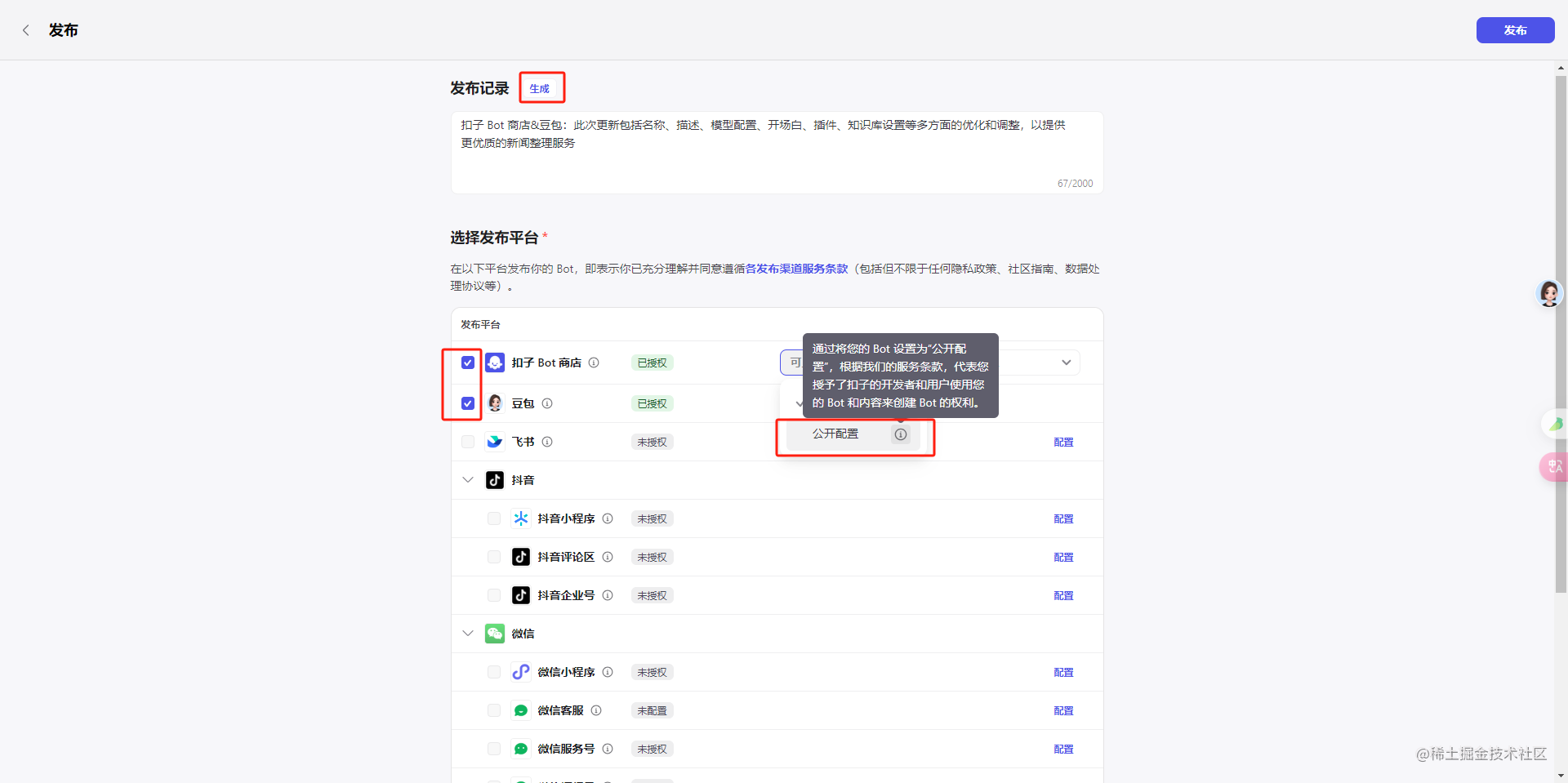
Task: Check the 抖音小程序 checkbox
Action: [494, 518]
